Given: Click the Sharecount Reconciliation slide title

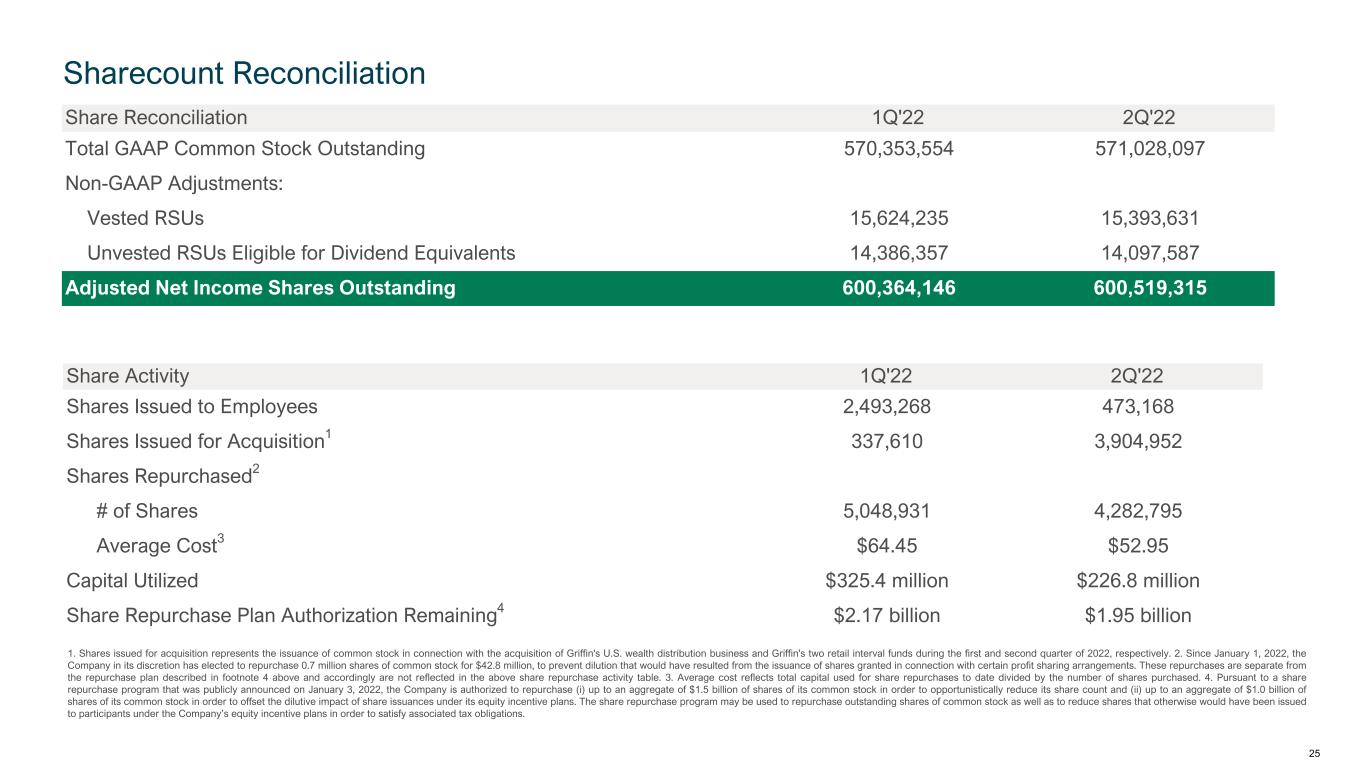Looking at the screenshot, I should pyautogui.click(x=244, y=72).
